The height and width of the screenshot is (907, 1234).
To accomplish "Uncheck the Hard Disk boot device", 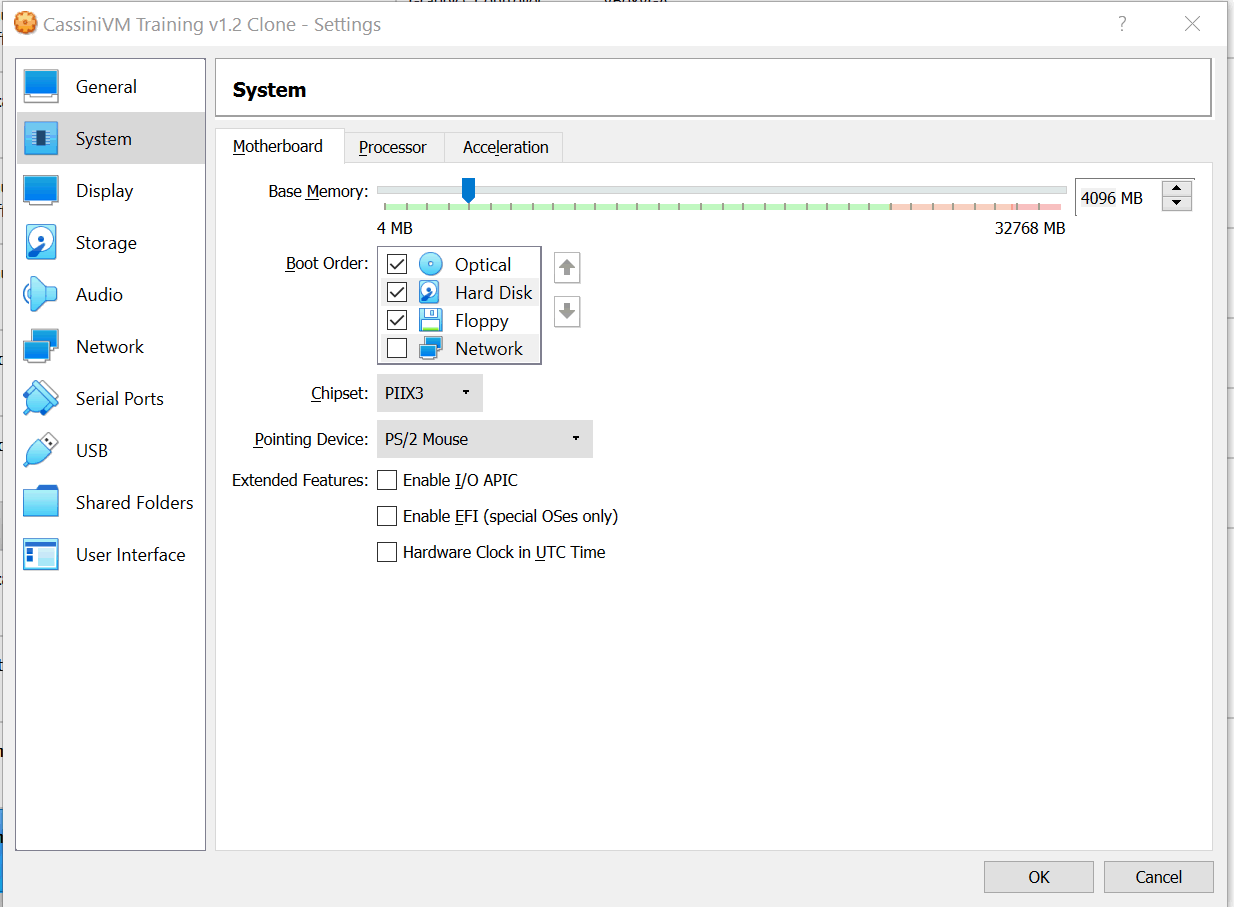I will [x=397, y=292].
